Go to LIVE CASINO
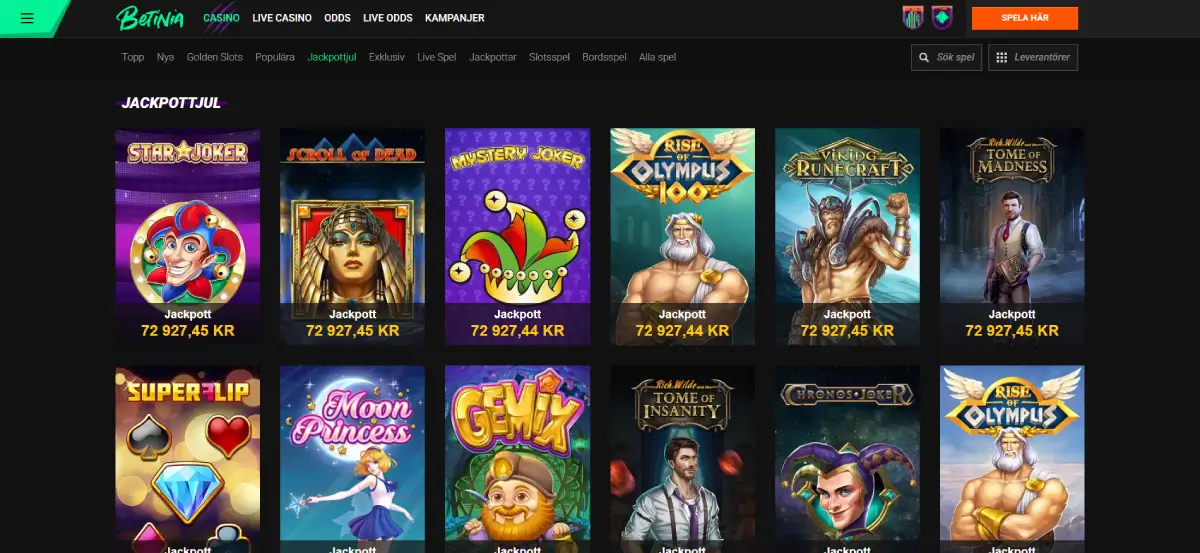Image resolution: width=1200 pixels, height=553 pixels. [x=282, y=18]
